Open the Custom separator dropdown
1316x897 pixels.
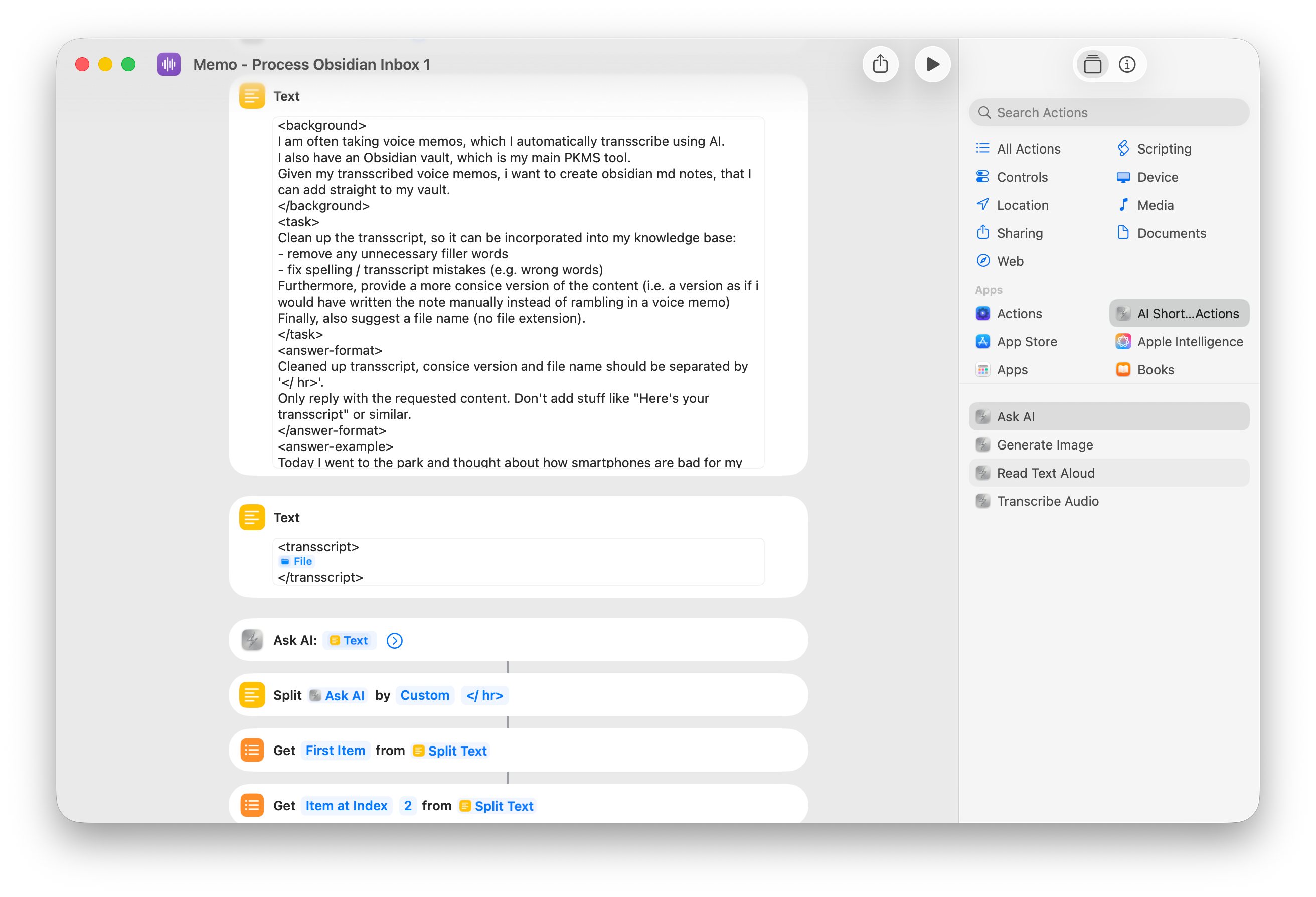click(x=425, y=695)
